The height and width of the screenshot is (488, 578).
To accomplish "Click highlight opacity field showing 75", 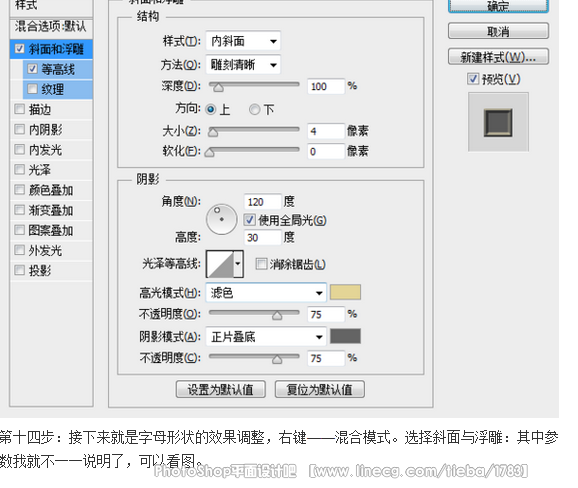I will pyautogui.click(x=326, y=314).
